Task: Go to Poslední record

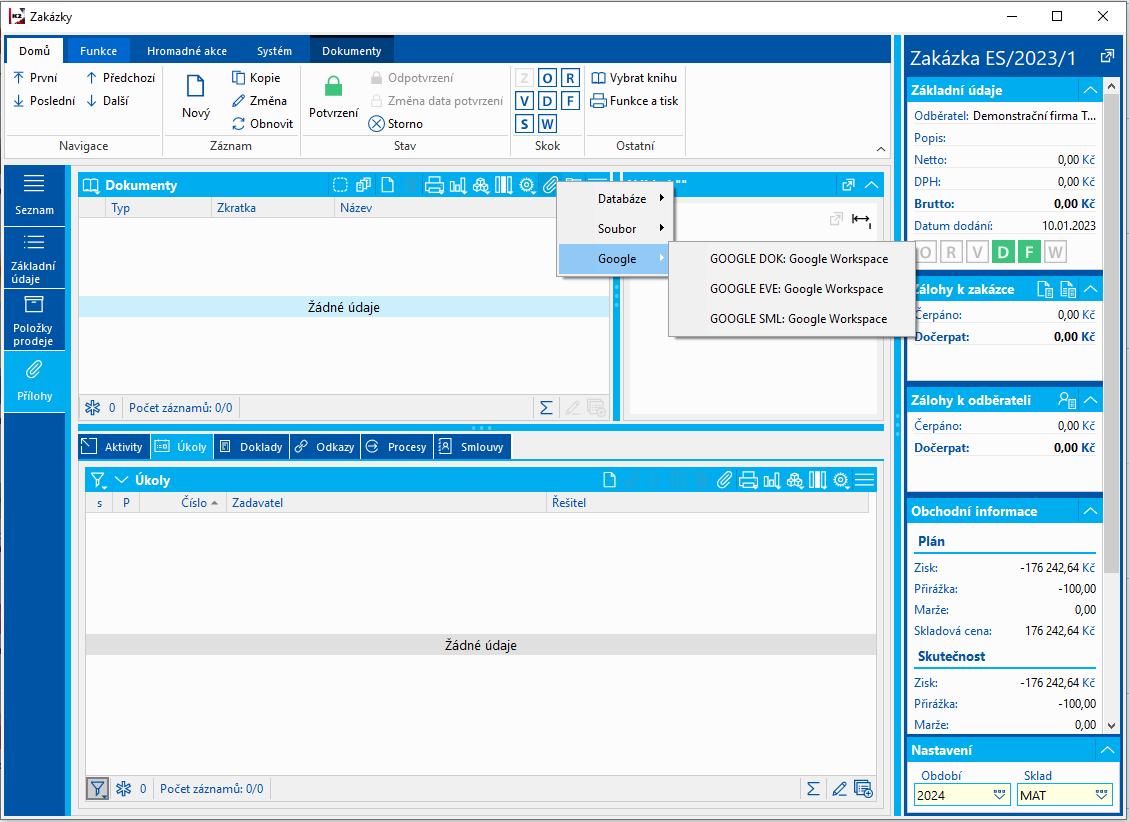Action: (44, 101)
